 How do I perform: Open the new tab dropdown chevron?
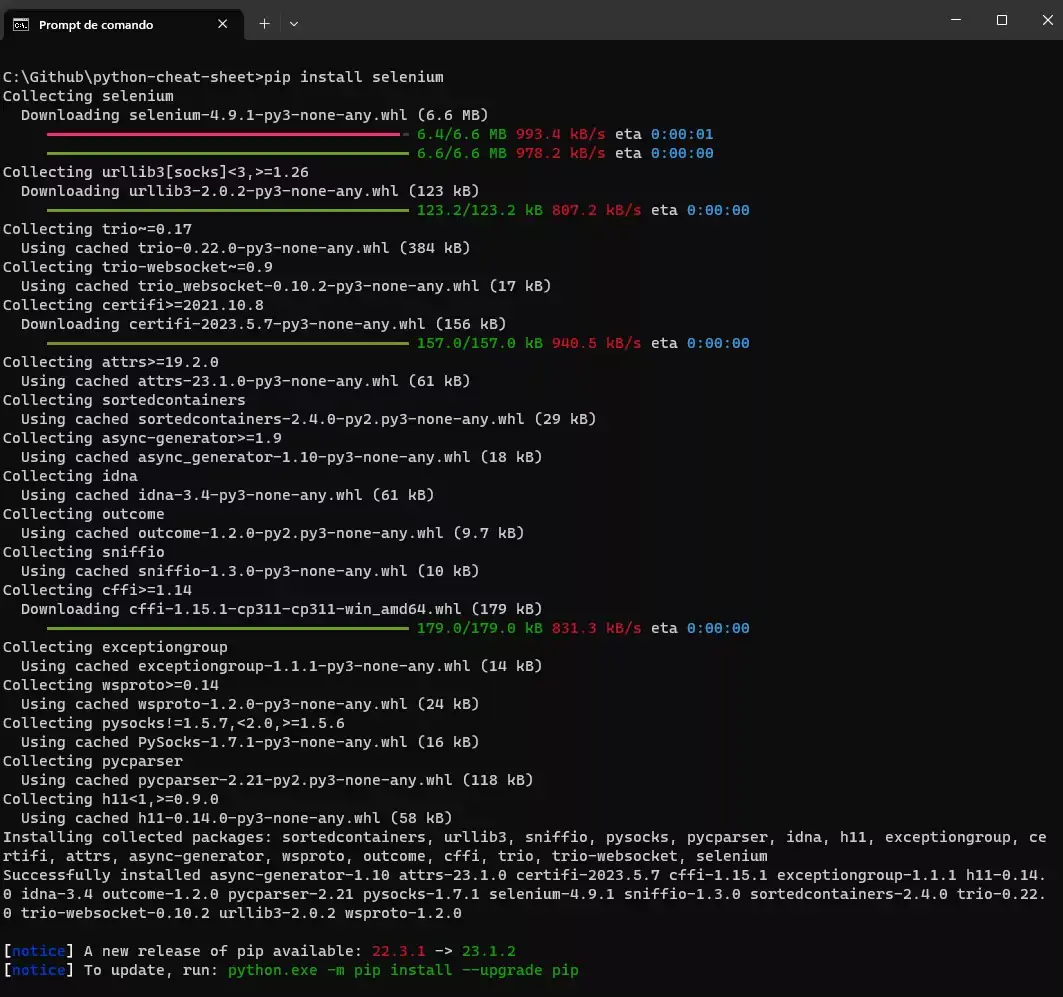[294, 24]
